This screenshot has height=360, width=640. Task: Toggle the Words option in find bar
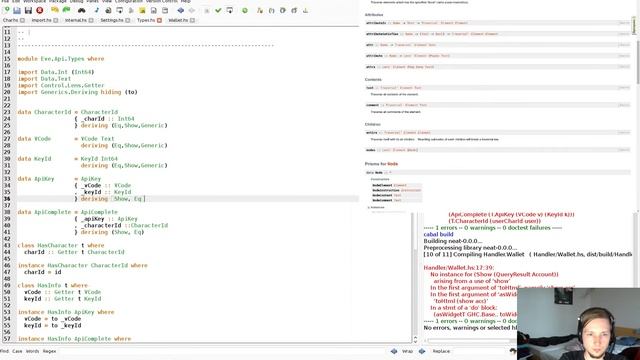[x=33, y=351]
